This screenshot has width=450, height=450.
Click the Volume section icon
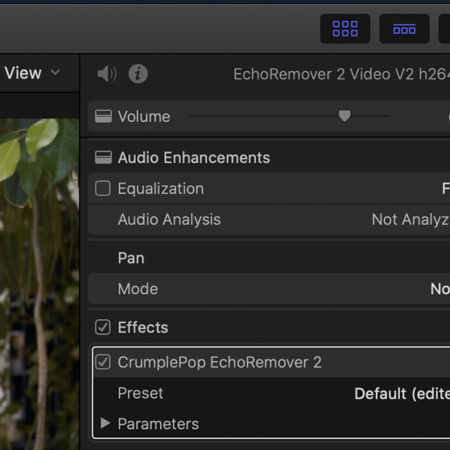click(x=103, y=116)
